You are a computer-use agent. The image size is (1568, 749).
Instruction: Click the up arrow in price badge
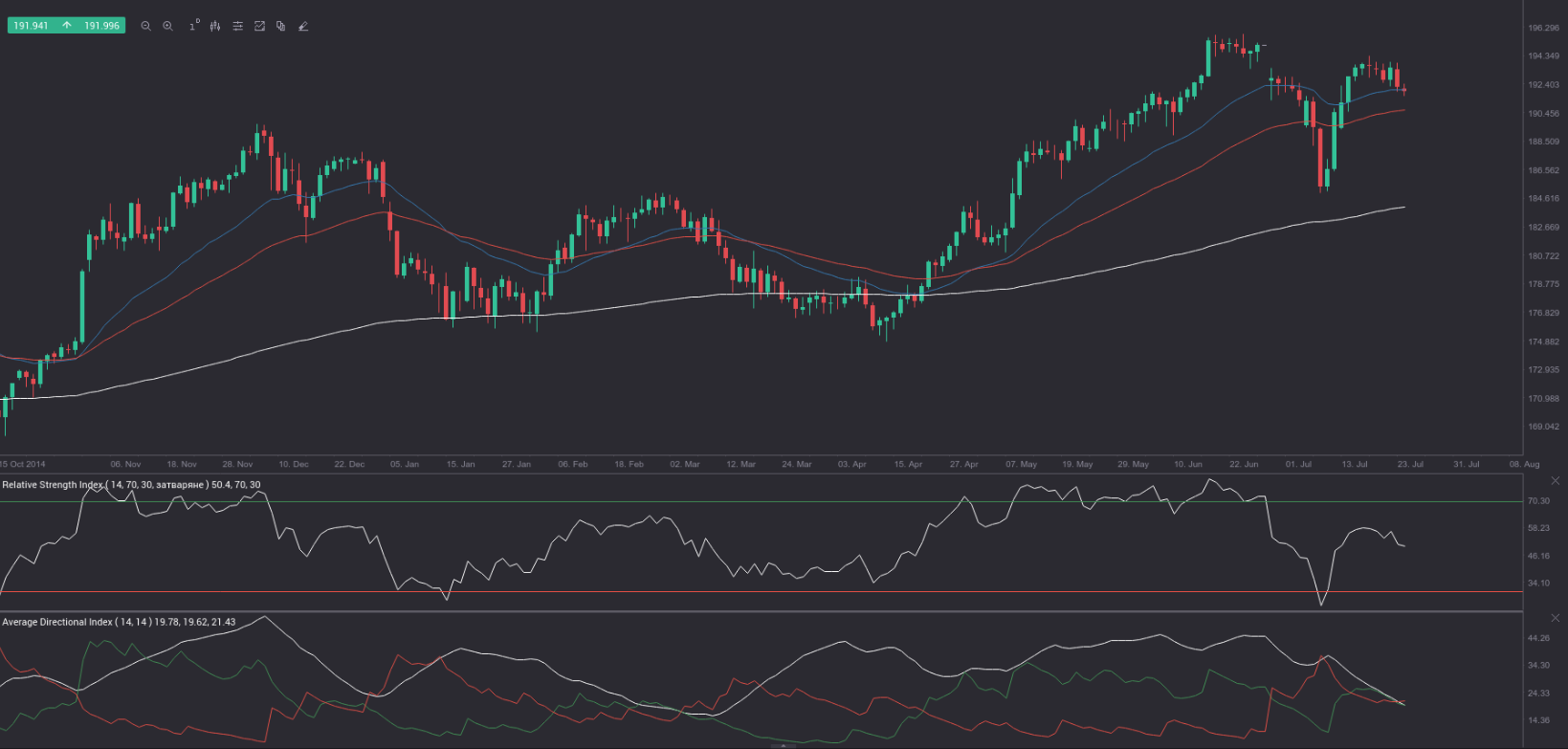pos(66,26)
